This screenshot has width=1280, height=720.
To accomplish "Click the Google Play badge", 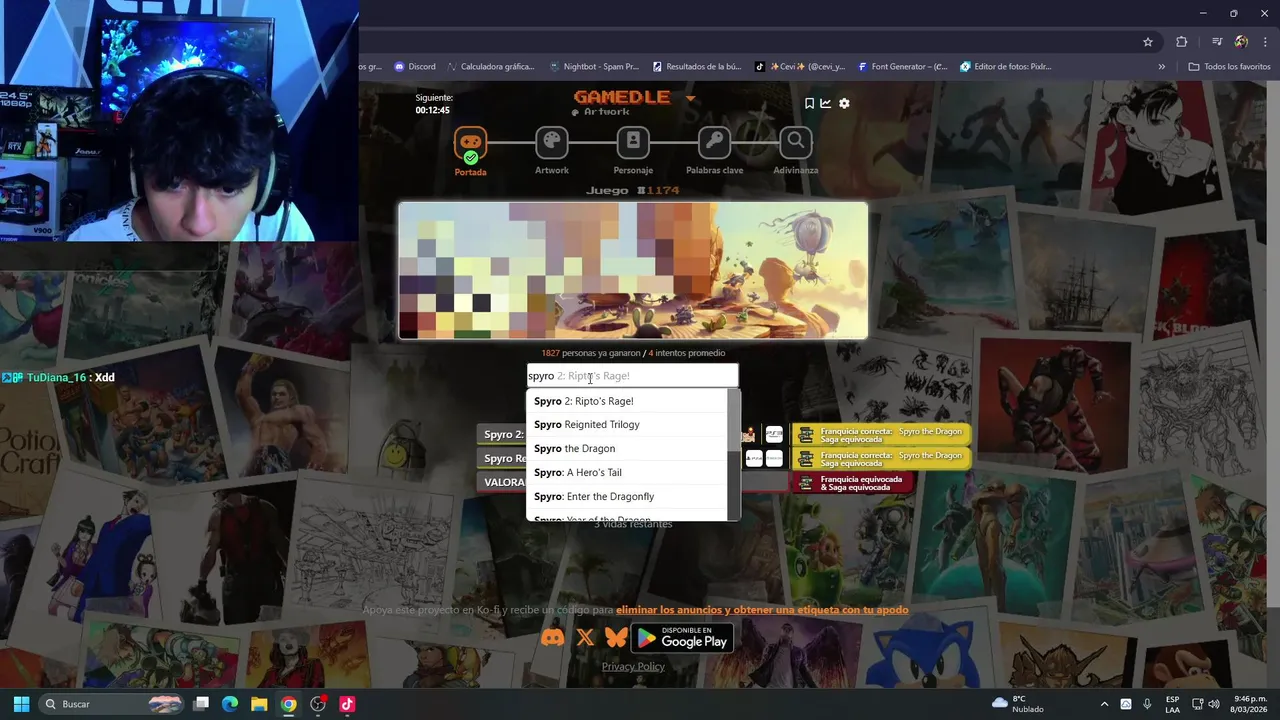I will click(x=682, y=638).
